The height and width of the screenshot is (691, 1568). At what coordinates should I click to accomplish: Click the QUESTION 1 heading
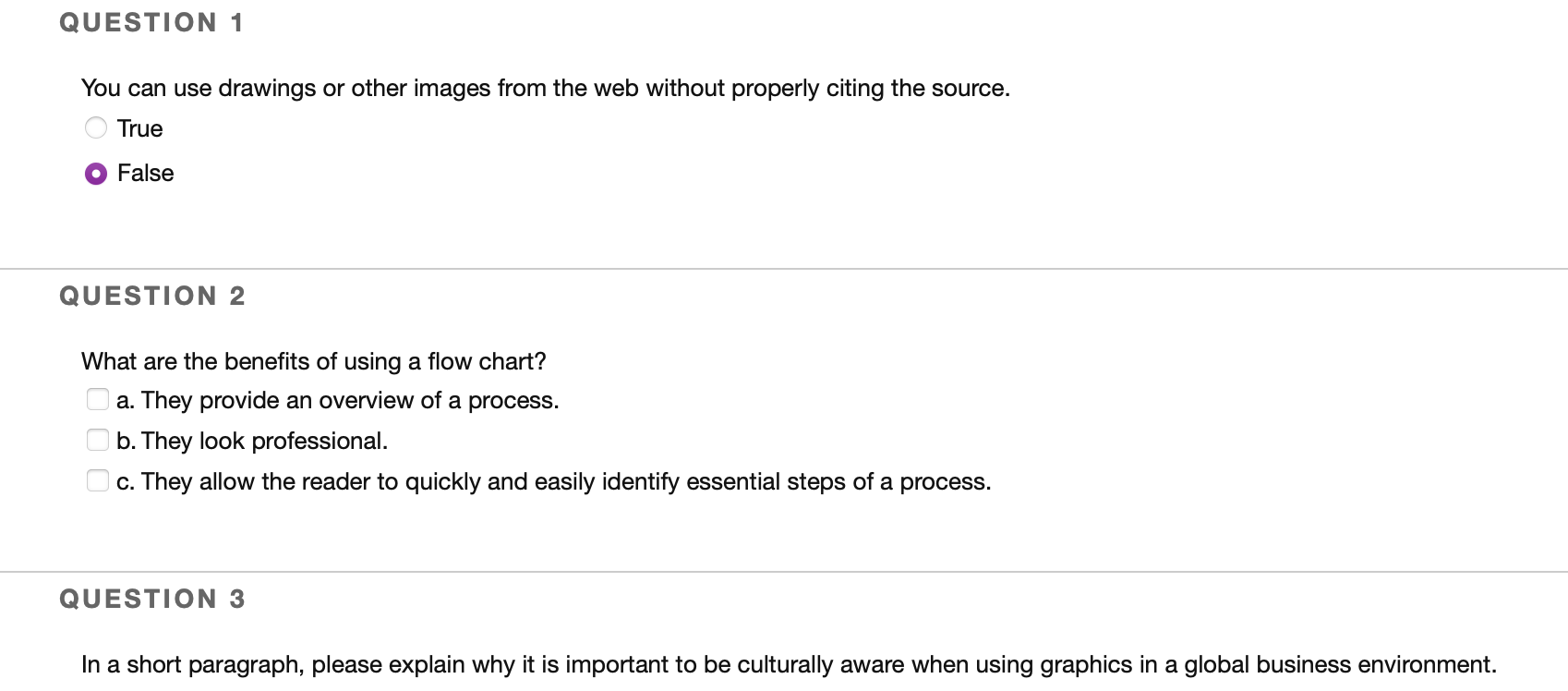[x=151, y=22]
